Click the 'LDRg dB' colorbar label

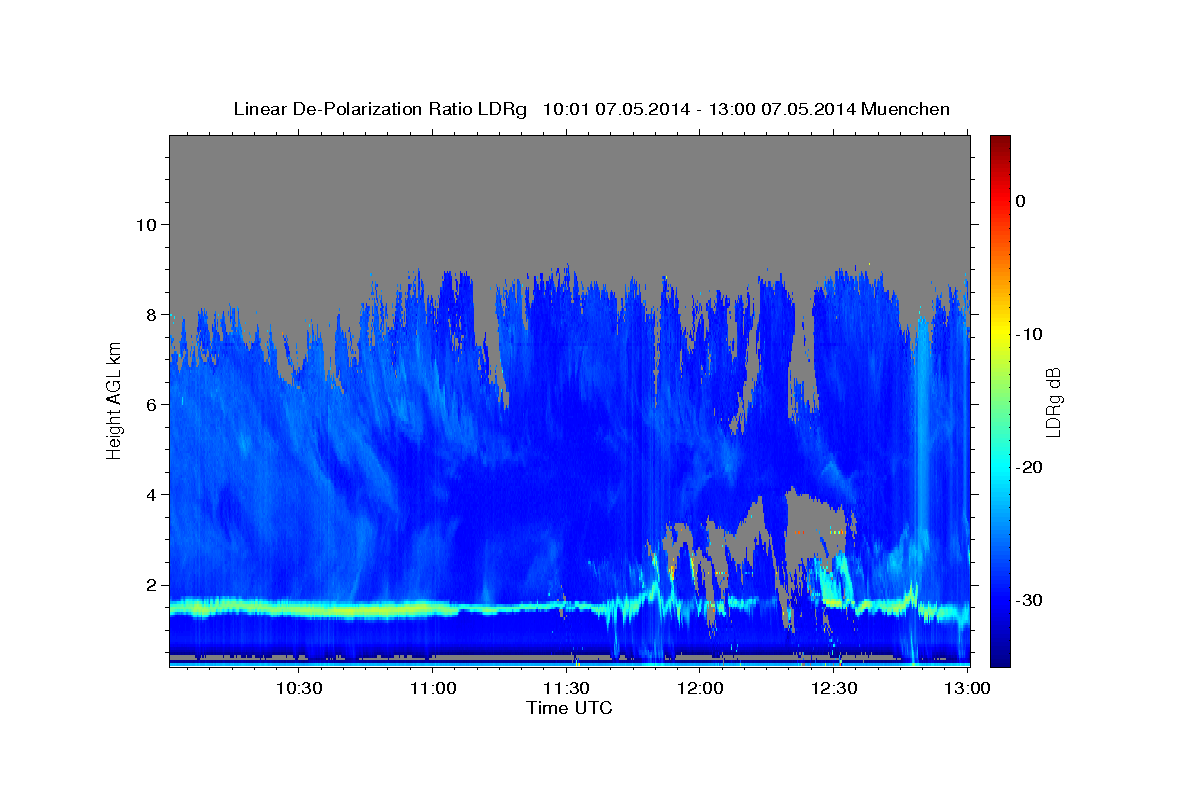[x=1053, y=402]
